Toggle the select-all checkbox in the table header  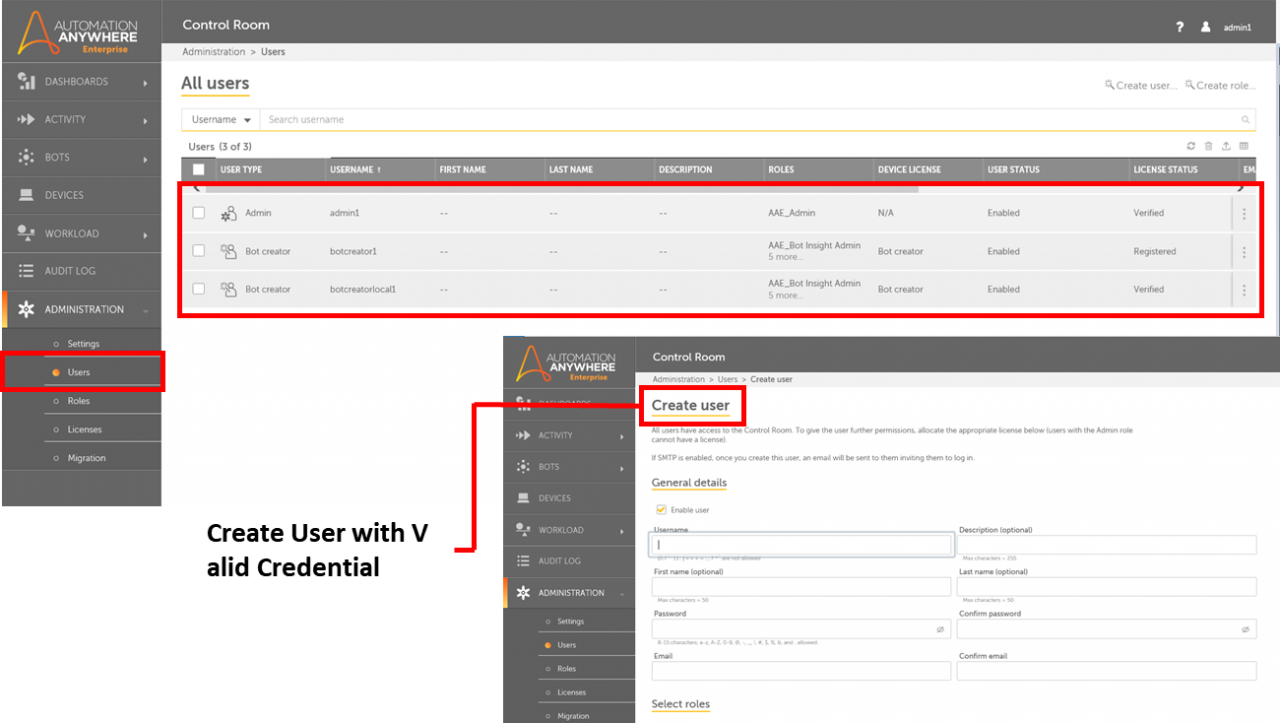pyautogui.click(x=199, y=170)
